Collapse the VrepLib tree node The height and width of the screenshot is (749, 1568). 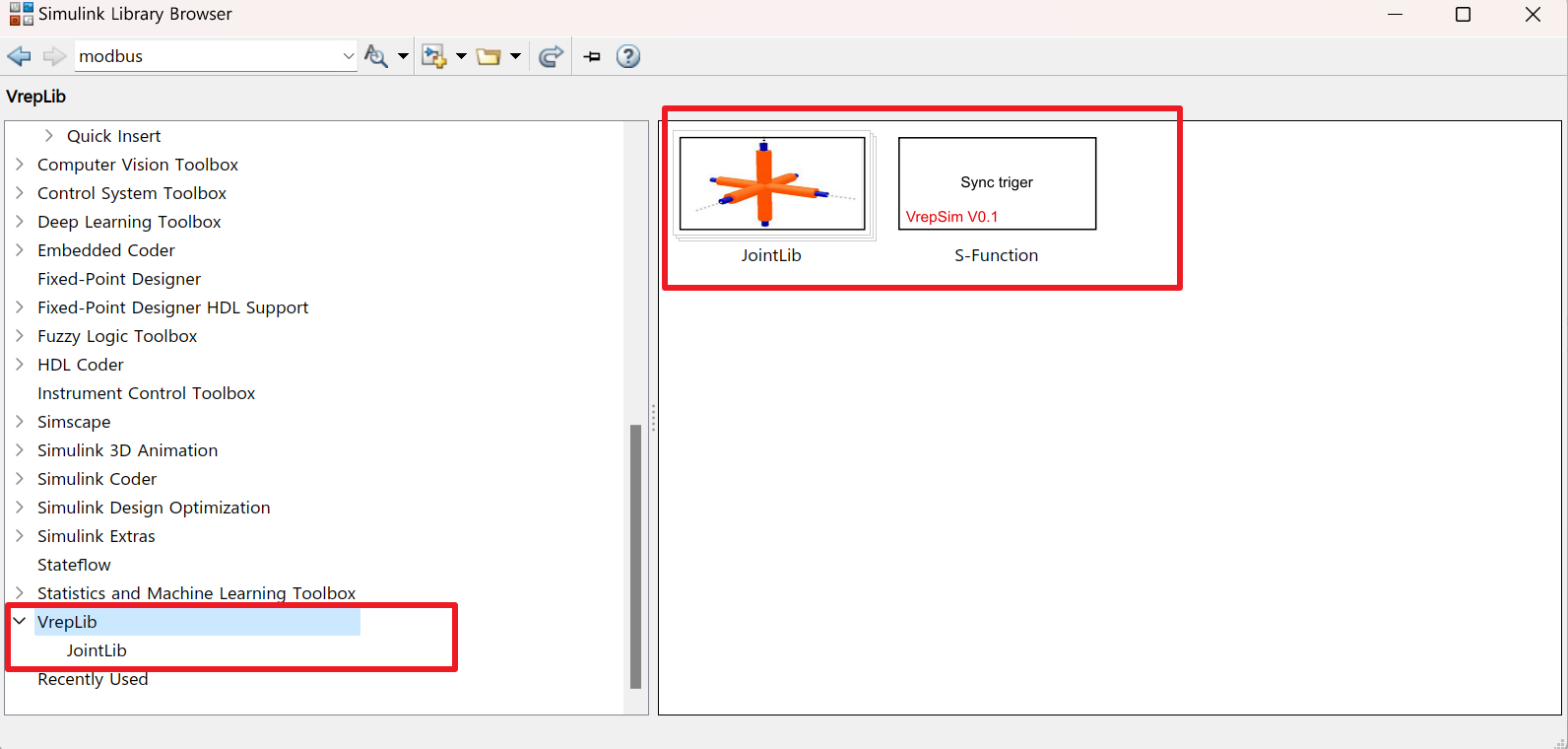tap(19, 622)
